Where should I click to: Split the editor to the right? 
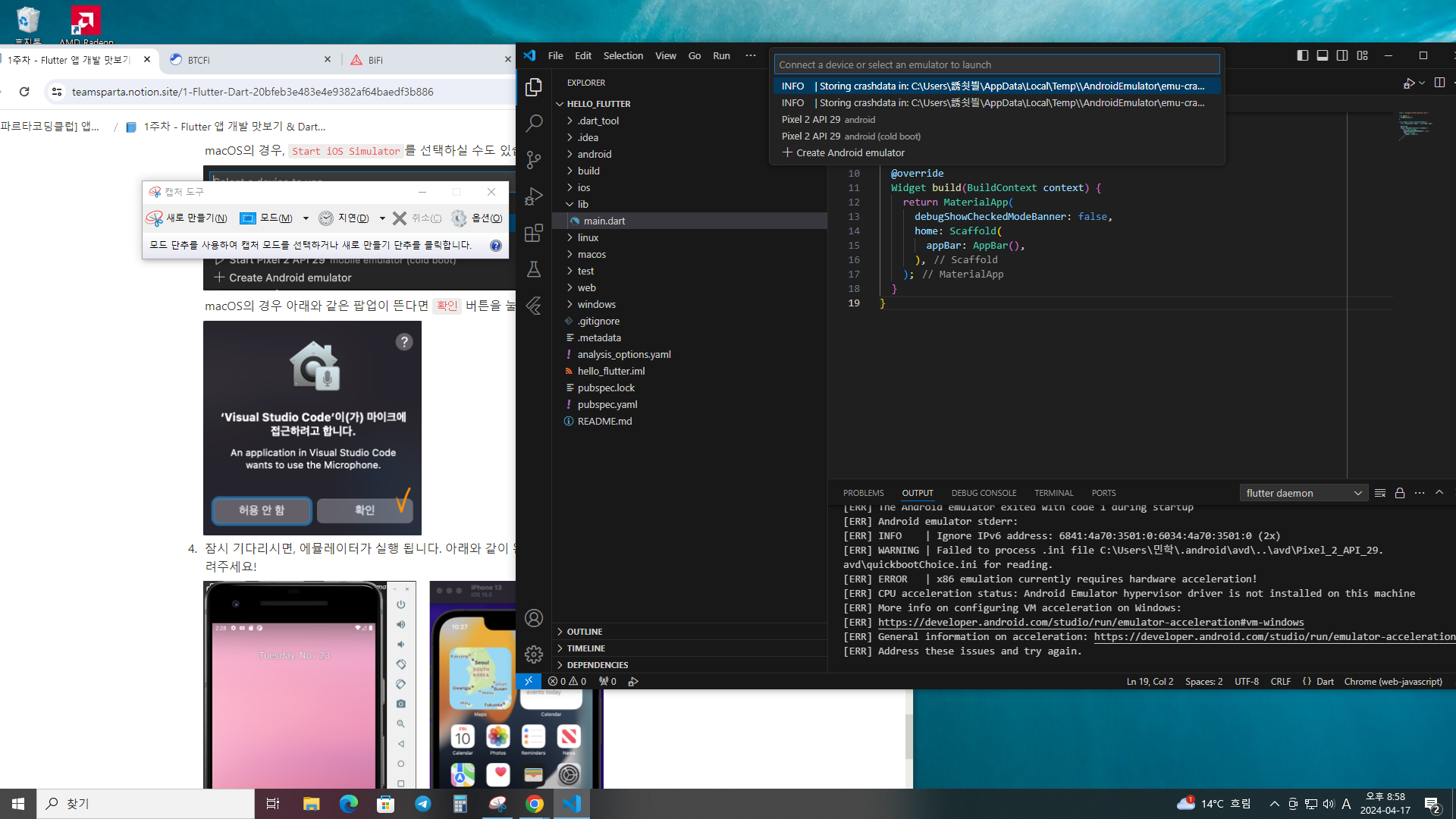pyautogui.click(x=1439, y=83)
